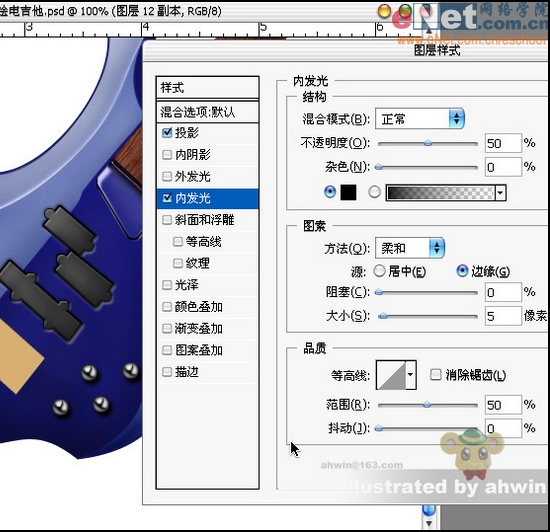Click the 样式 header button

[x=207, y=87]
